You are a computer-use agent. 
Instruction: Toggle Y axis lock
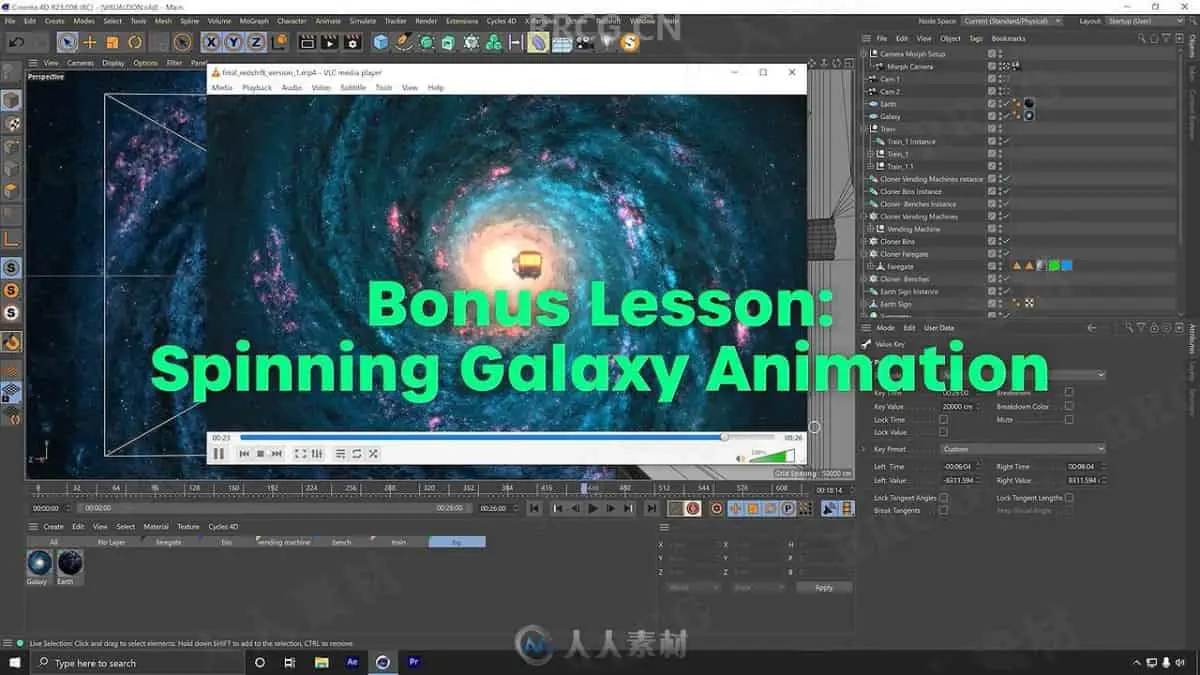click(234, 42)
